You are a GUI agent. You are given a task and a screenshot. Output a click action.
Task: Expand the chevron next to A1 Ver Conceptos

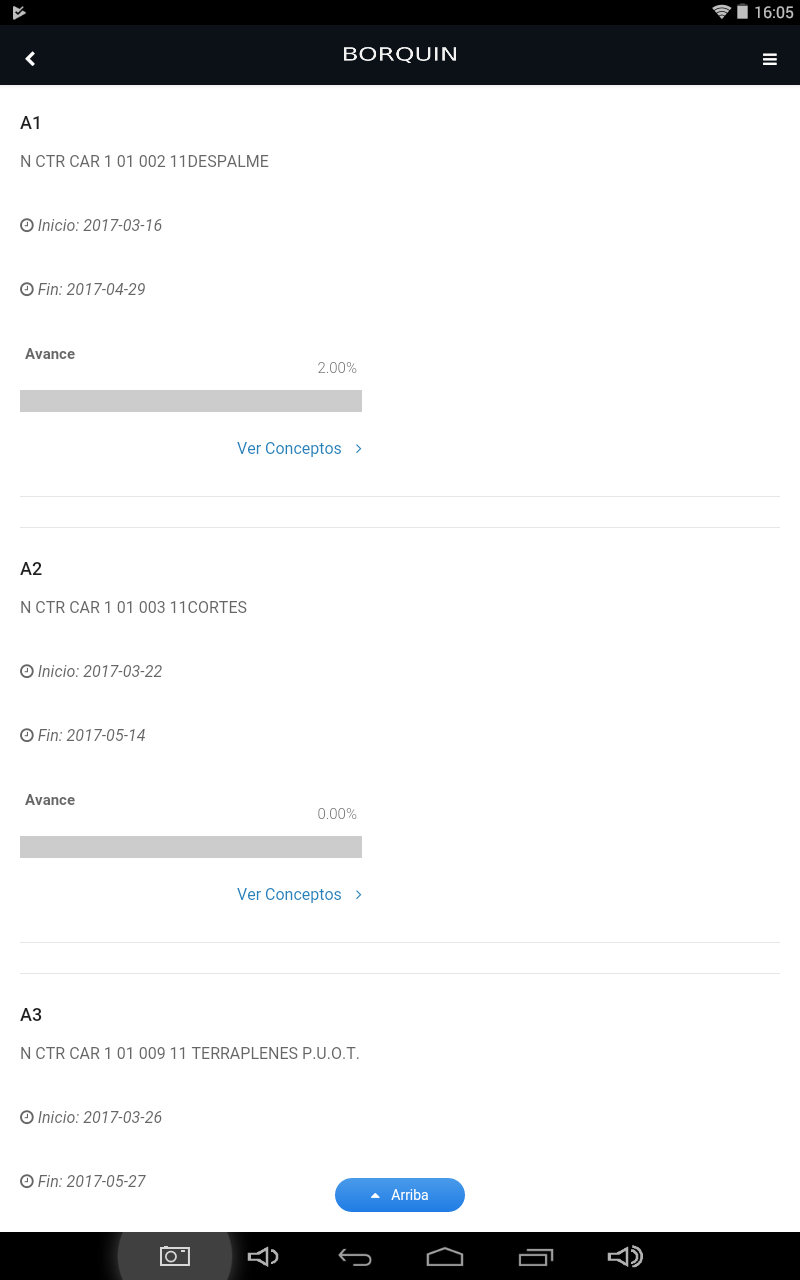click(x=359, y=449)
